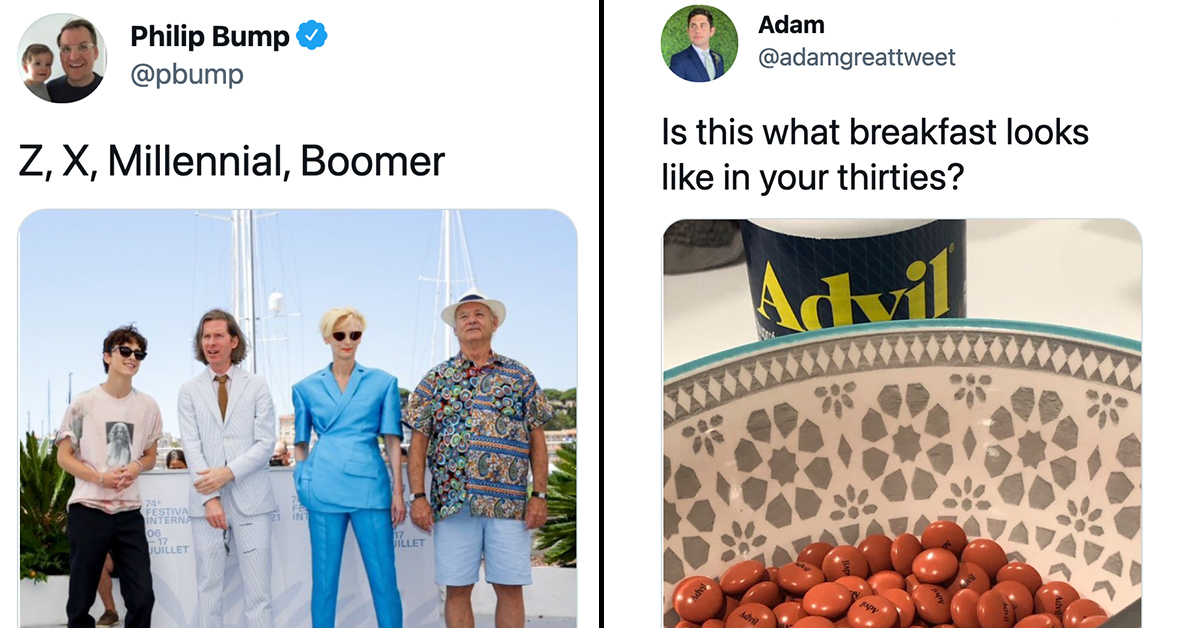Open the Advil bowl photo
The width and height of the screenshot is (1200, 628).
click(x=902, y=423)
